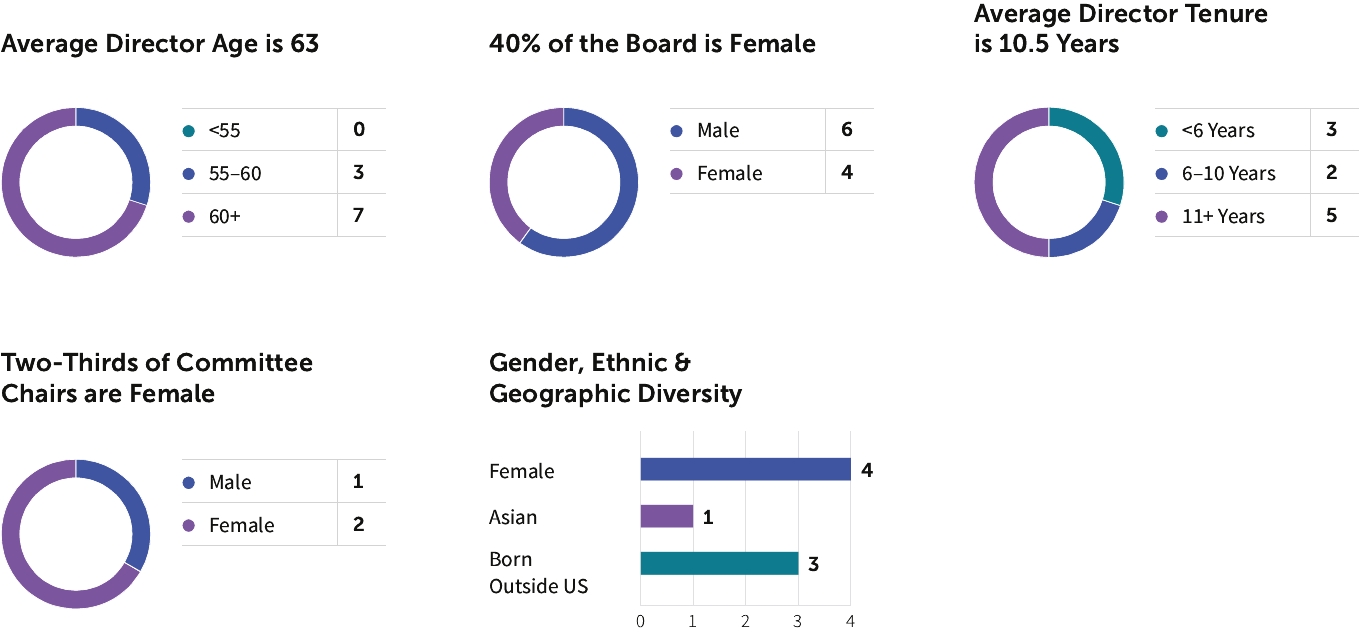Select the 6–10 Years legend entry
The height and width of the screenshot is (632, 1360).
point(1228,173)
